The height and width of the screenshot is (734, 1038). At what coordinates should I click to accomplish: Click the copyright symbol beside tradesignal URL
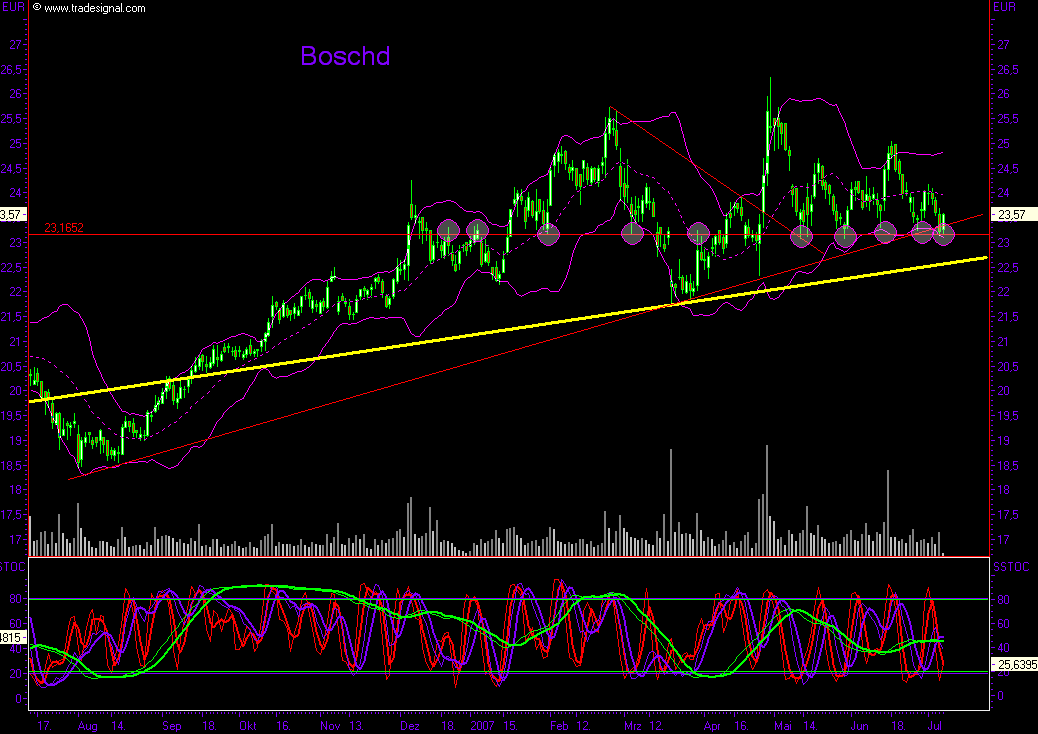pos(36,8)
